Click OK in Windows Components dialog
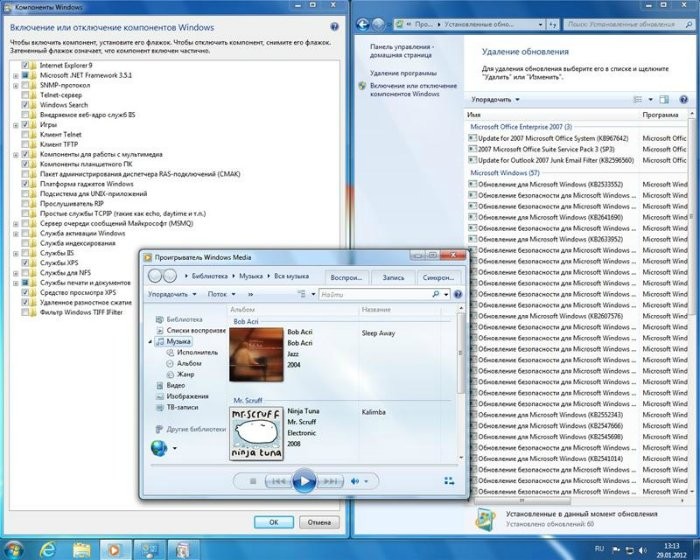The image size is (700, 560). (x=274, y=522)
